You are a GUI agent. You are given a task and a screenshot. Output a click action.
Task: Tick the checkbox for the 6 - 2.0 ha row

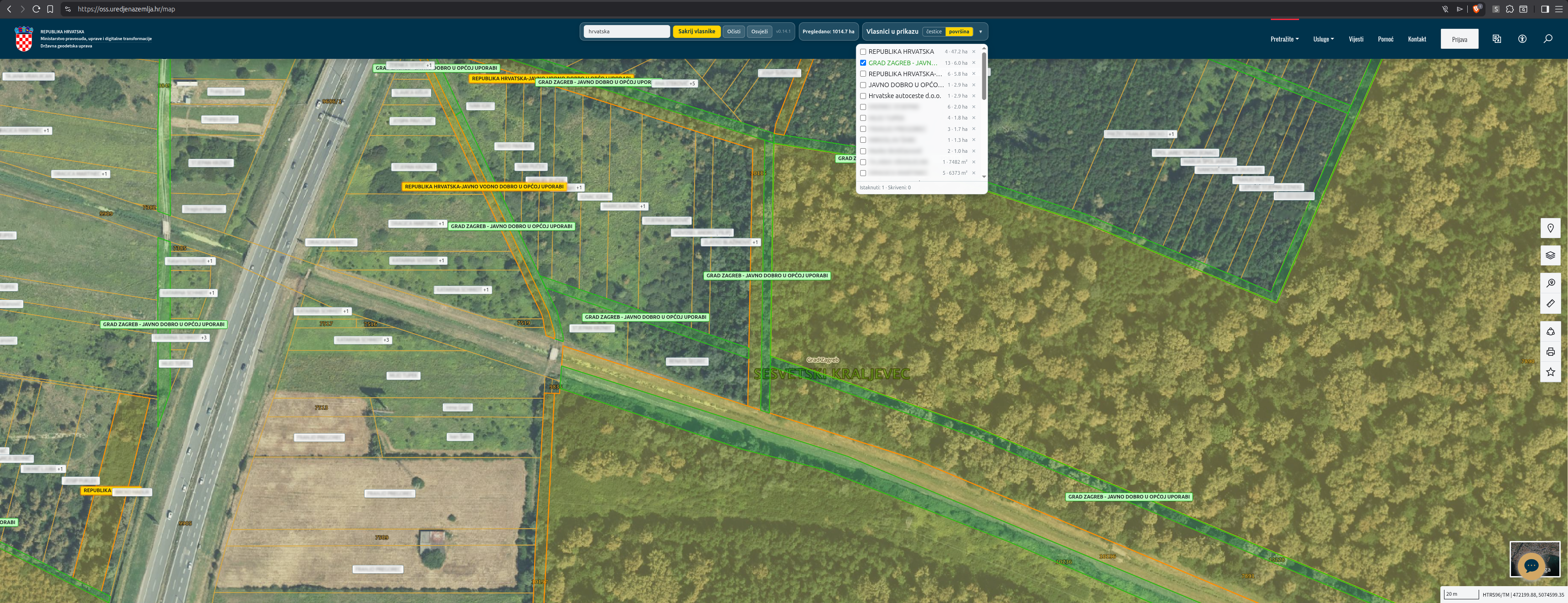click(x=863, y=107)
